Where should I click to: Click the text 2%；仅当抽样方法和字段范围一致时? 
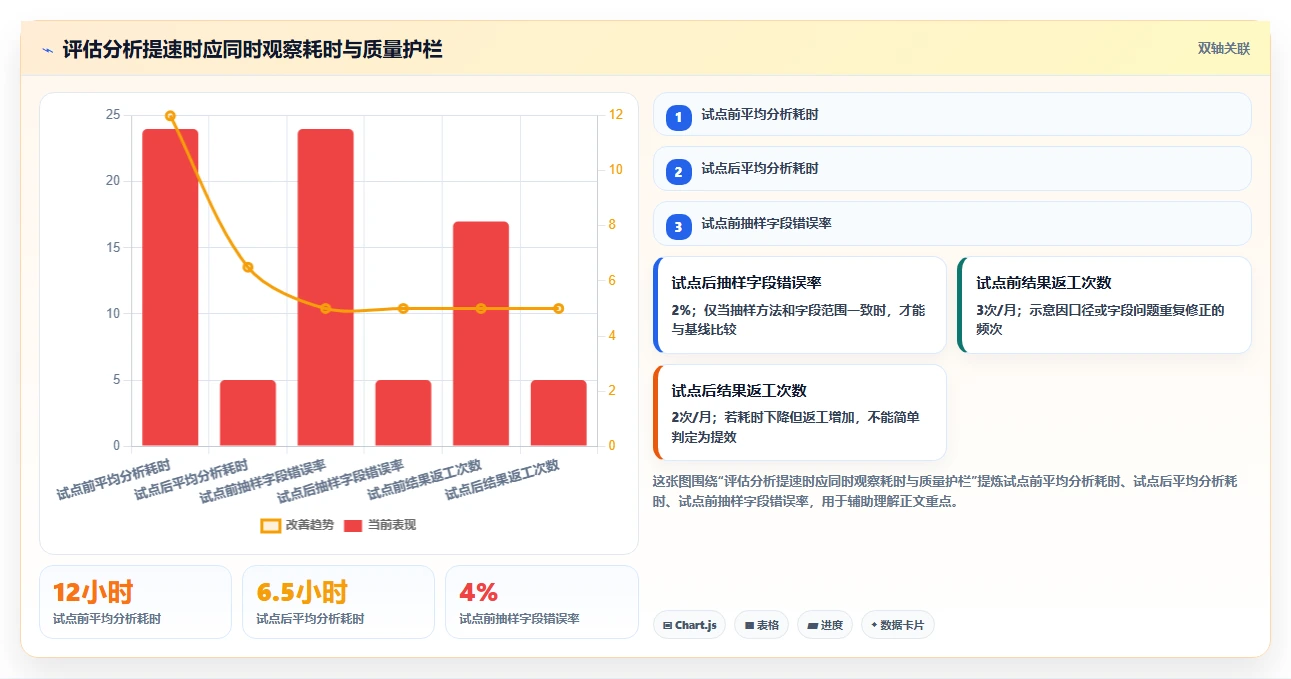(x=798, y=319)
